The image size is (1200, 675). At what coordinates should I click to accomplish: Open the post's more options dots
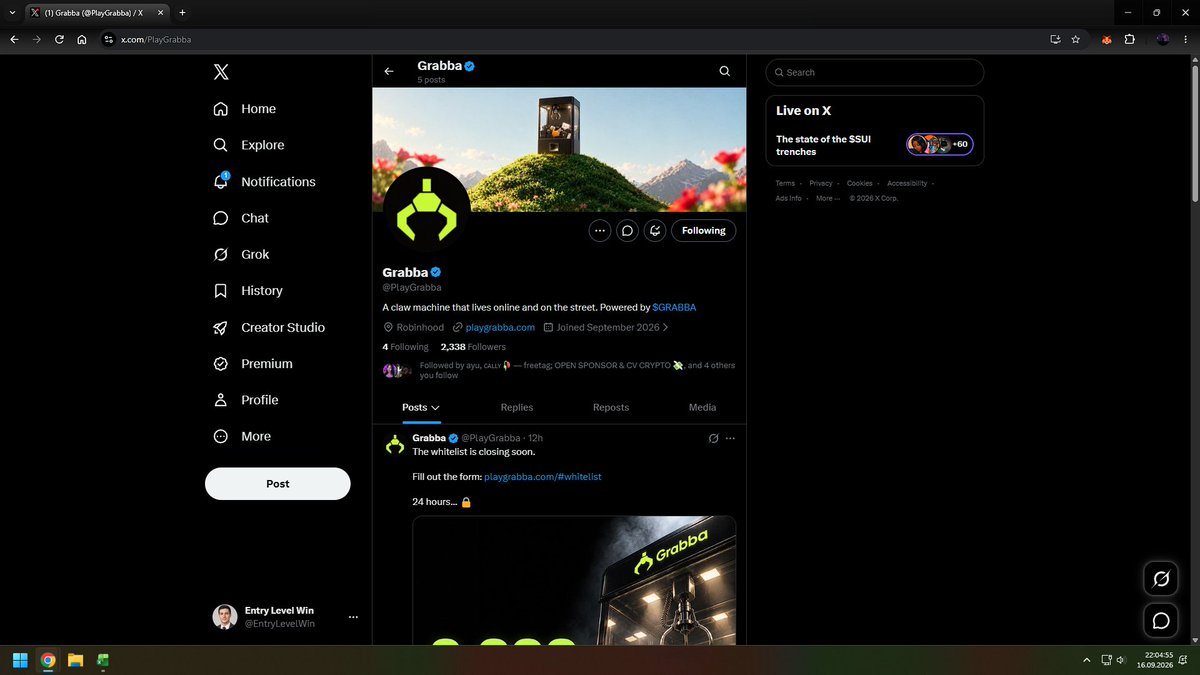pyautogui.click(x=730, y=438)
